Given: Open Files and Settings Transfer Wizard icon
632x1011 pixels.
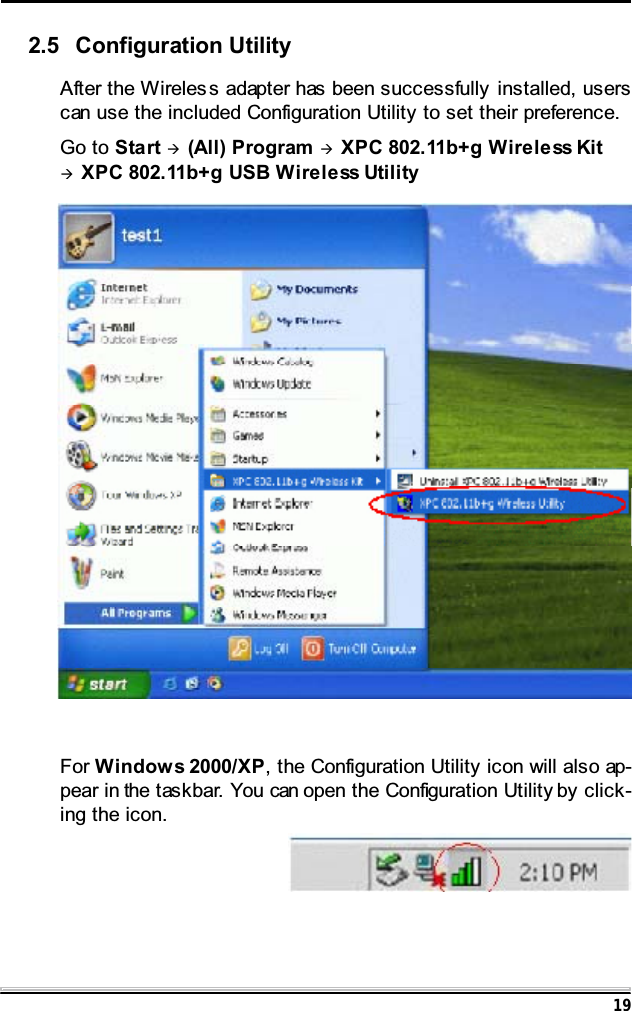Looking at the screenshot, I should click(x=81, y=535).
